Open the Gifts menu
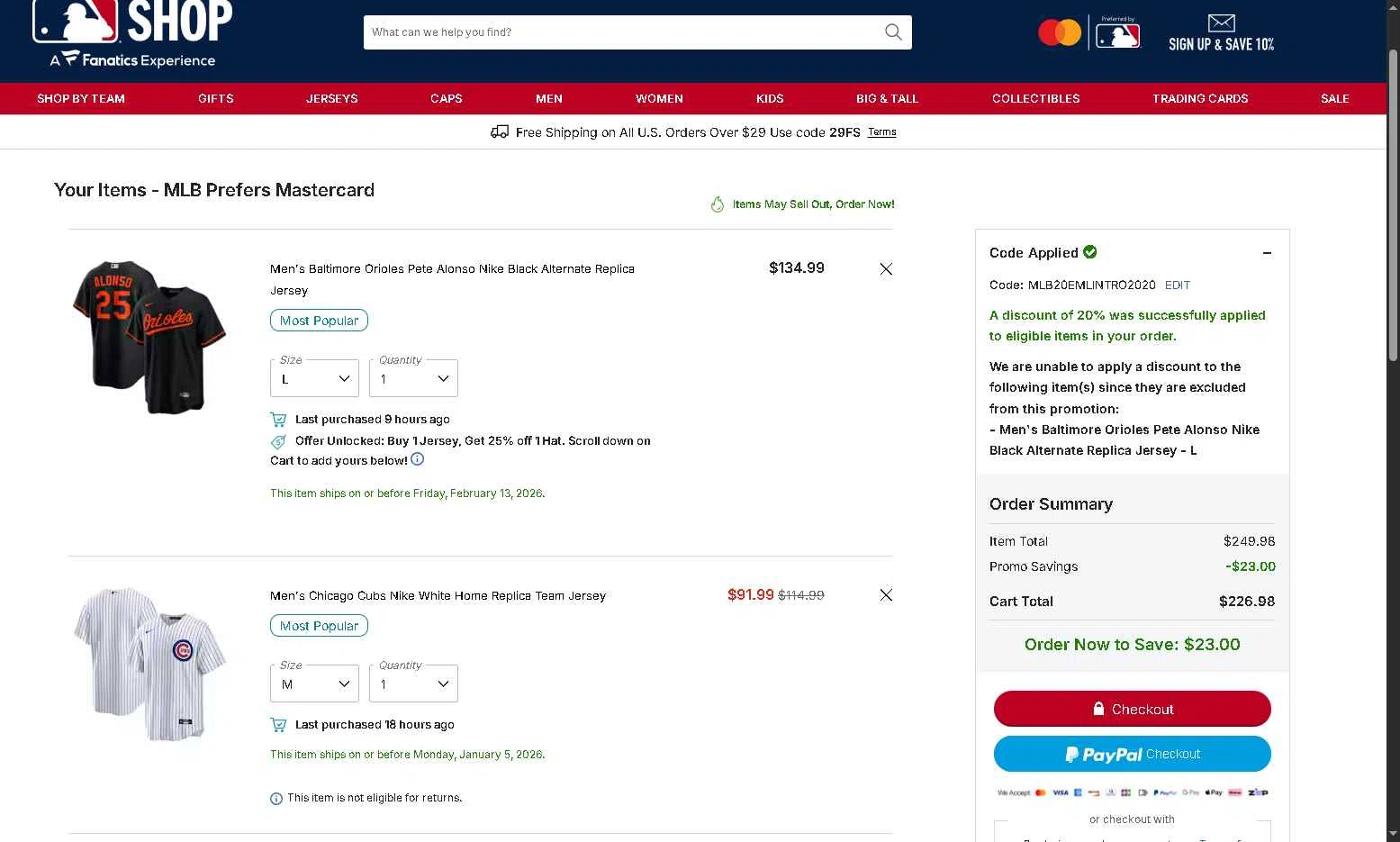Viewport: 1400px width, 842px height. pos(216,98)
